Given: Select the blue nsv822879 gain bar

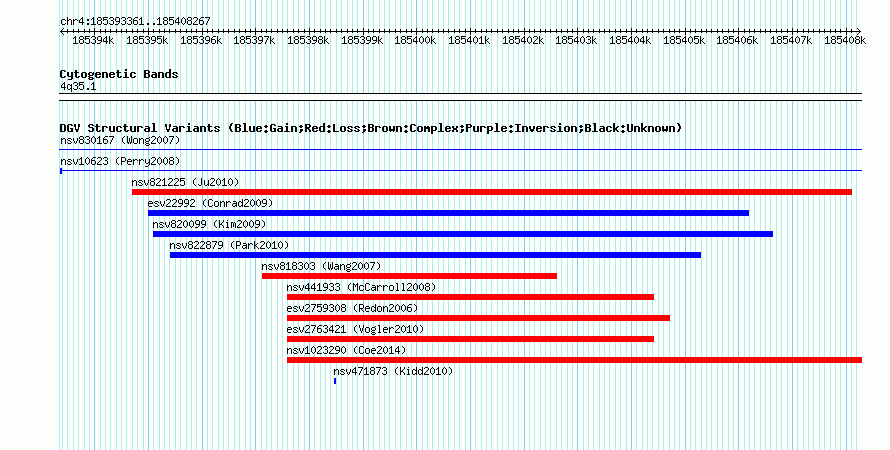Looking at the screenshot, I should [x=435, y=255].
